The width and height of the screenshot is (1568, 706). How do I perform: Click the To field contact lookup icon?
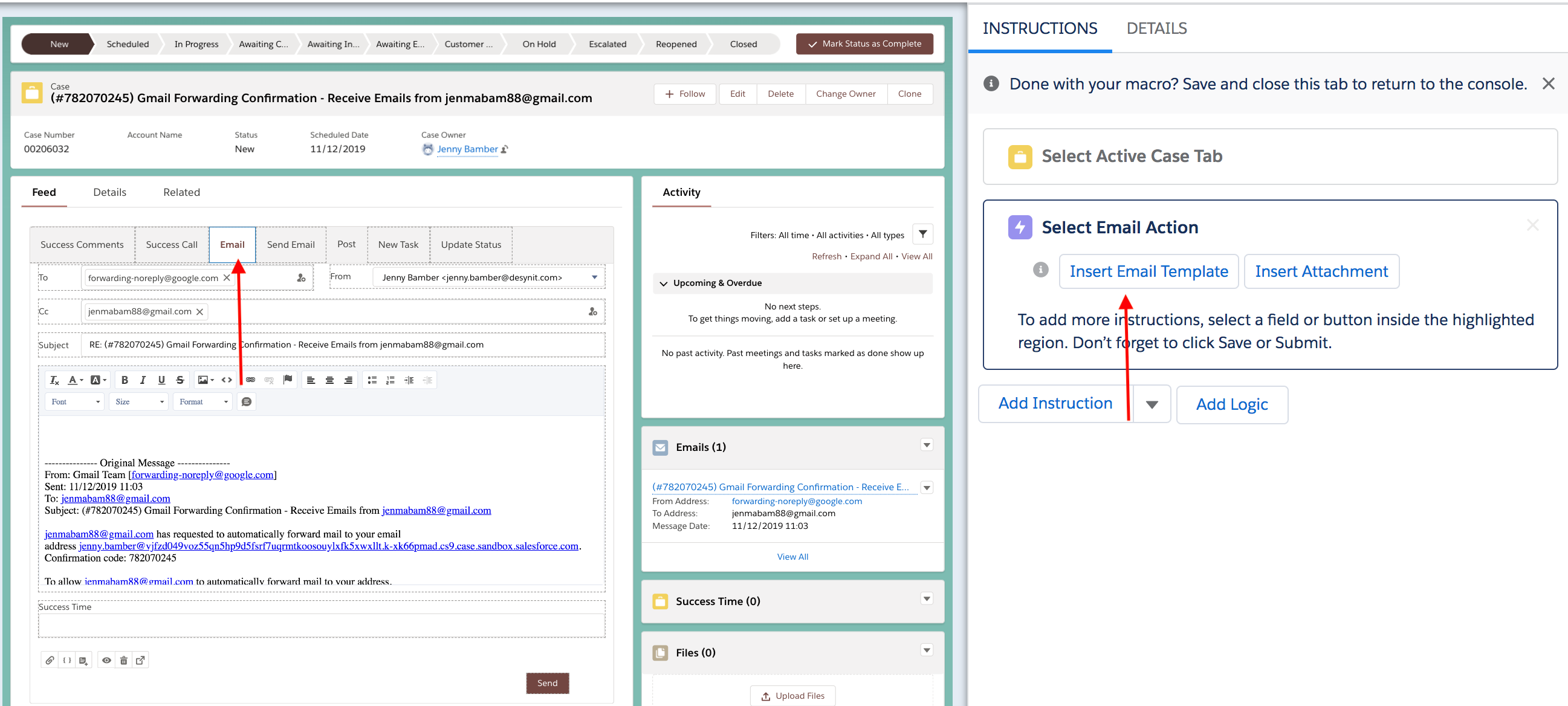(301, 278)
